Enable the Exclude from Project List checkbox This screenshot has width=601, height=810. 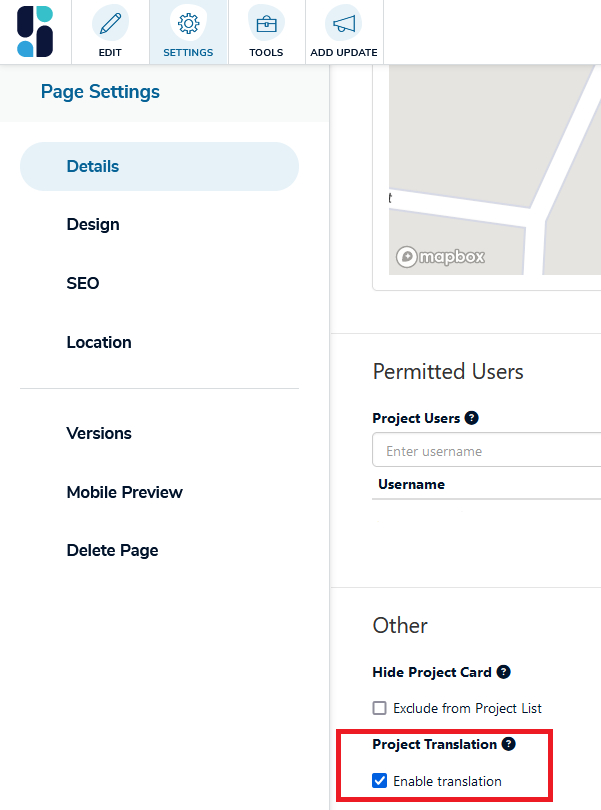(379, 707)
